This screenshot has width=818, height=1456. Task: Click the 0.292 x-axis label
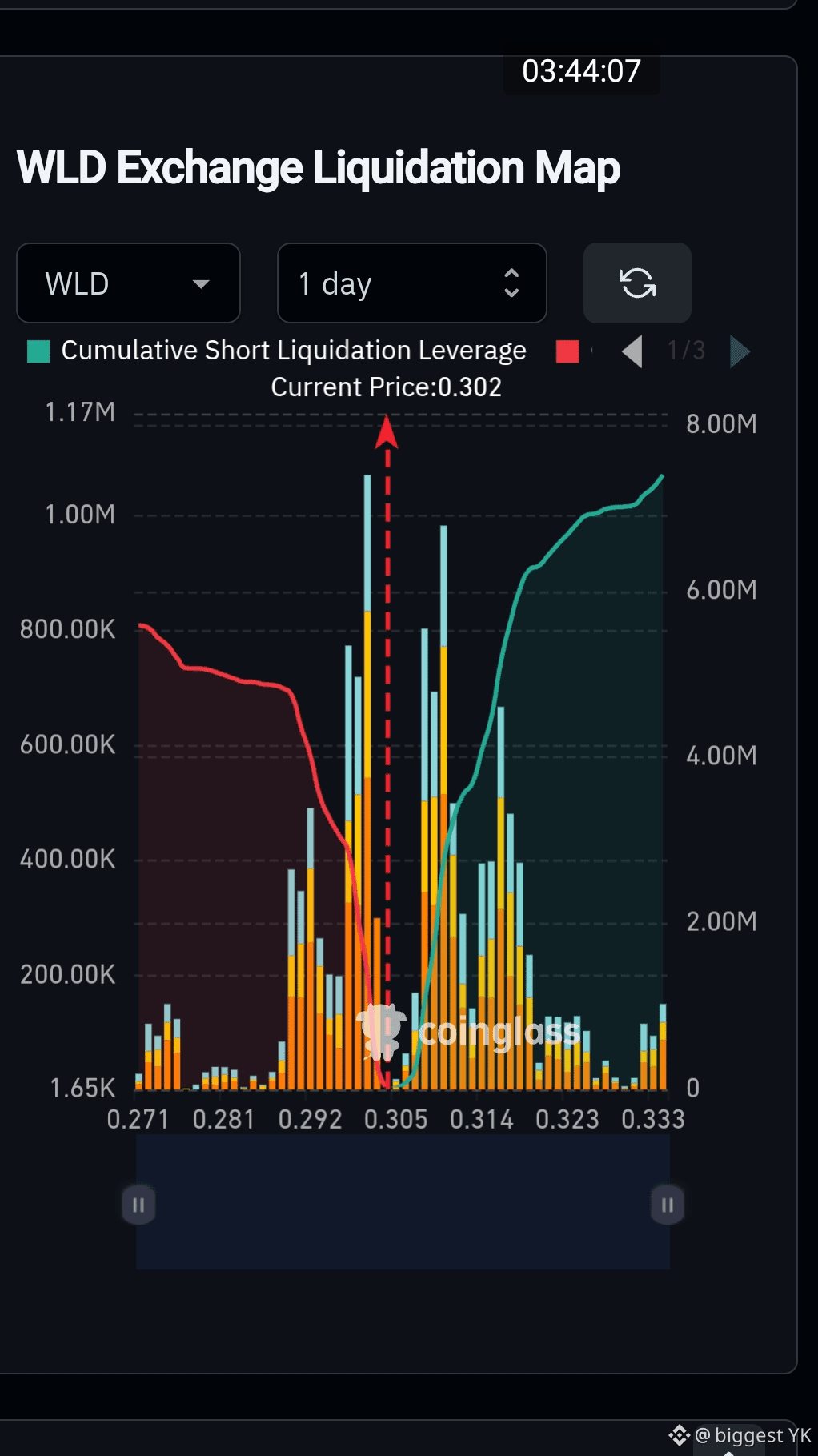[310, 1119]
